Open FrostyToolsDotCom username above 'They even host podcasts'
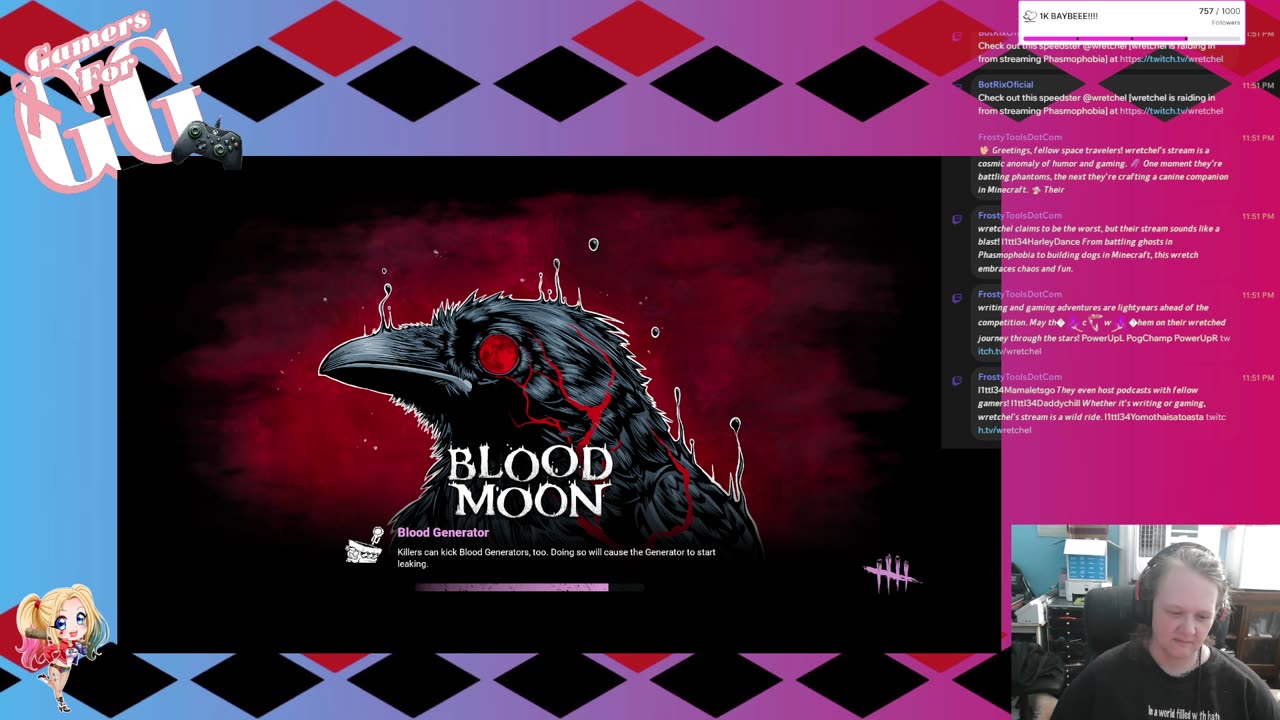The height and width of the screenshot is (720, 1280). coord(1020,377)
